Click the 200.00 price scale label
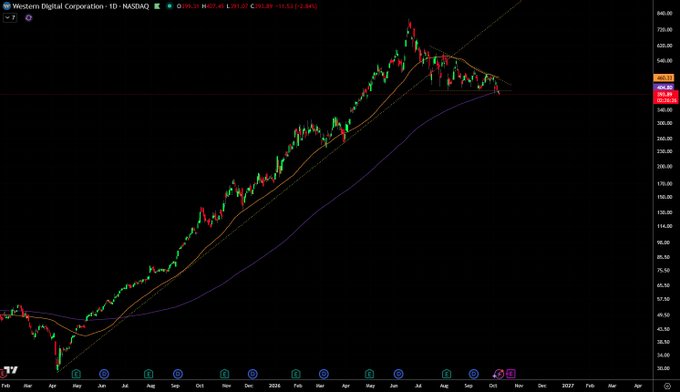The image size is (680, 392). tap(664, 167)
